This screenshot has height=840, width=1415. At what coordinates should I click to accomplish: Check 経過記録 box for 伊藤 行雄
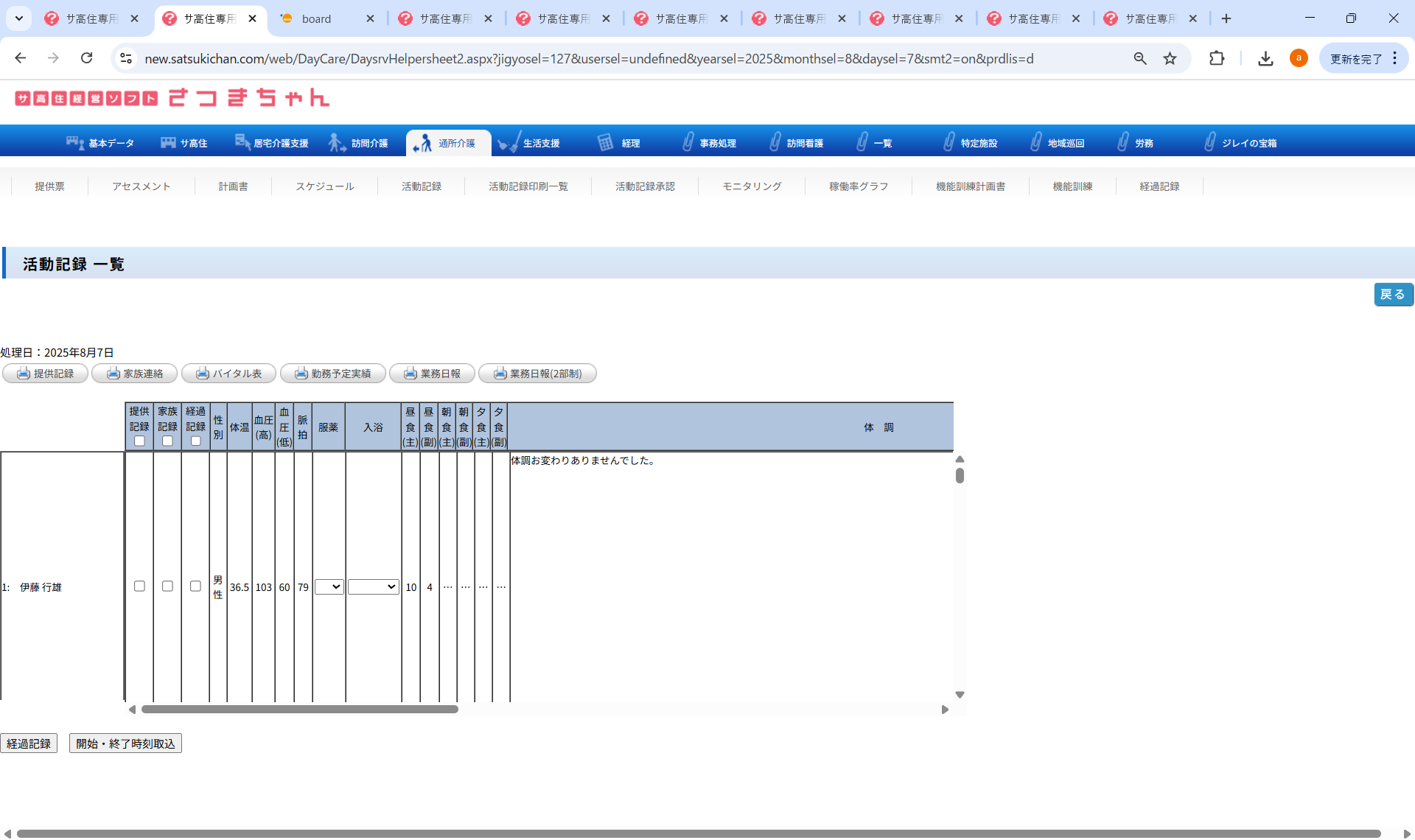click(195, 587)
